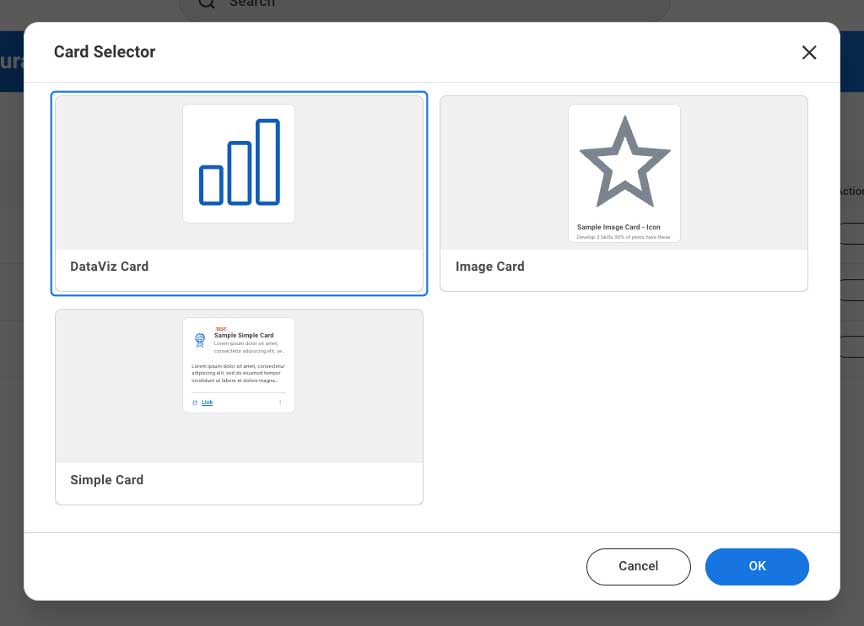This screenshot has width=864, height=626.
Task: Click the bar chart icon on DataViz Card
Action: coord(238,163)
